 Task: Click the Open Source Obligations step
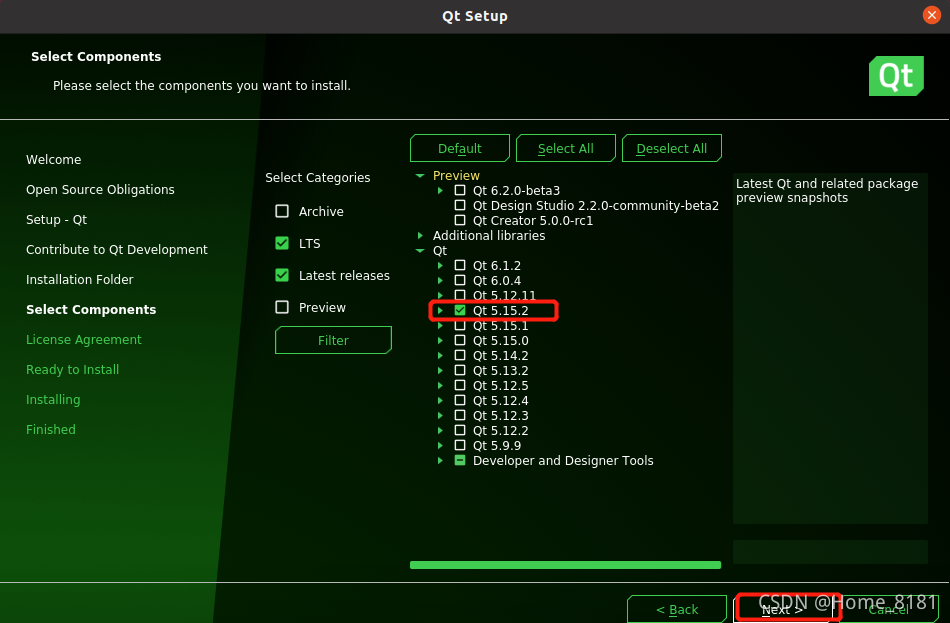[100, 190]
